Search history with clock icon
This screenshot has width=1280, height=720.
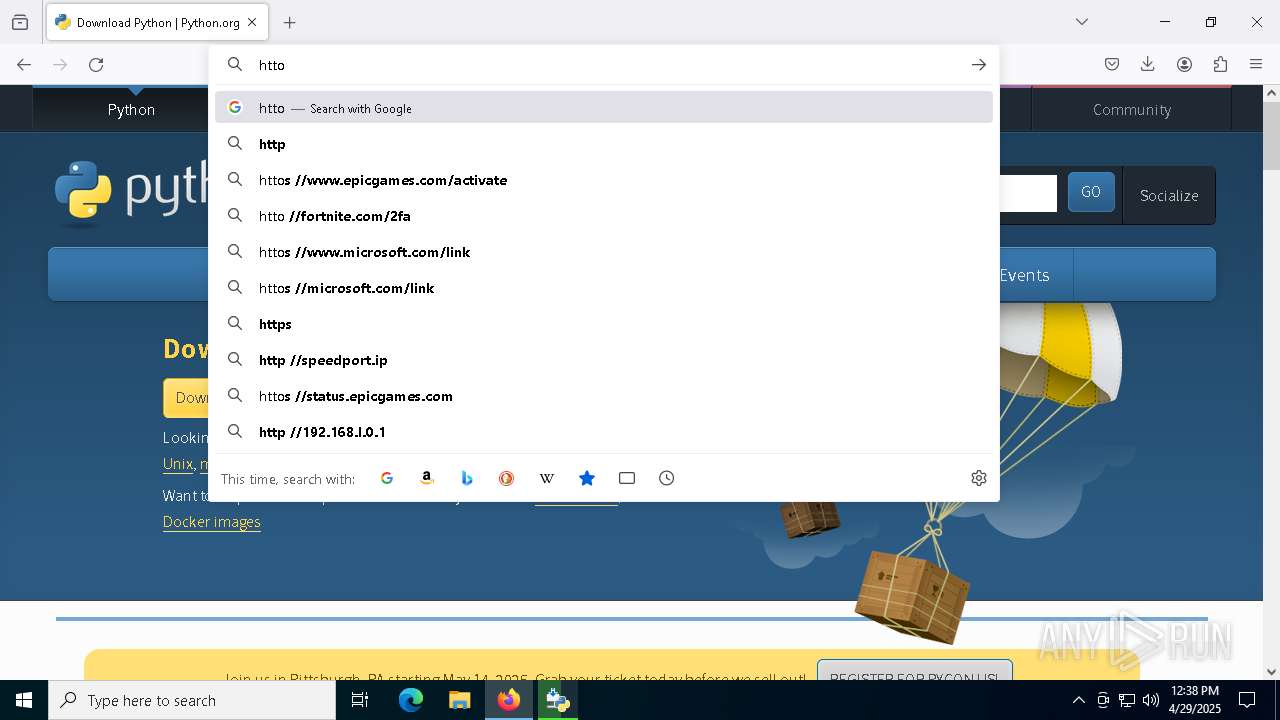tap(667, 478)
